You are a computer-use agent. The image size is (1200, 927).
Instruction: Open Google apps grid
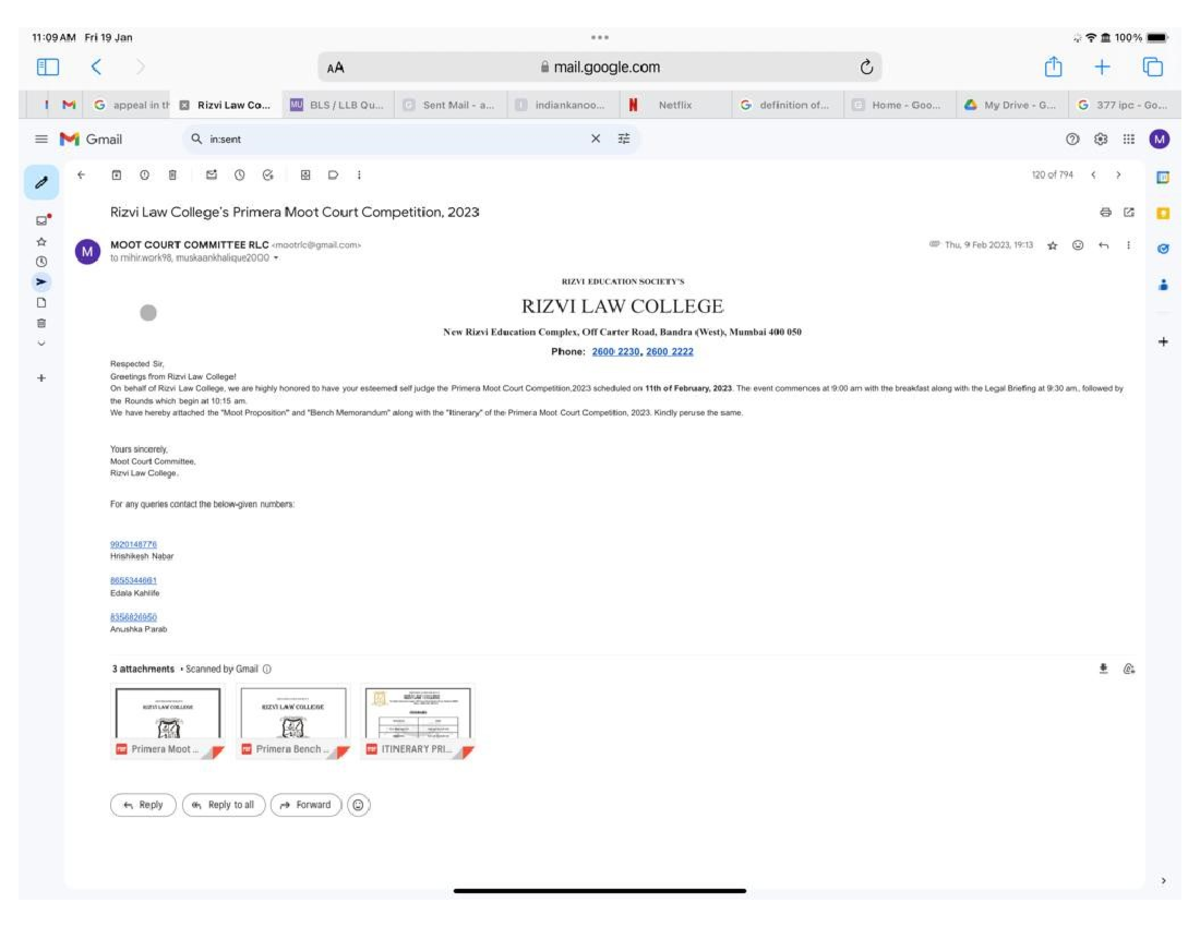click(x=1129, y=139)
